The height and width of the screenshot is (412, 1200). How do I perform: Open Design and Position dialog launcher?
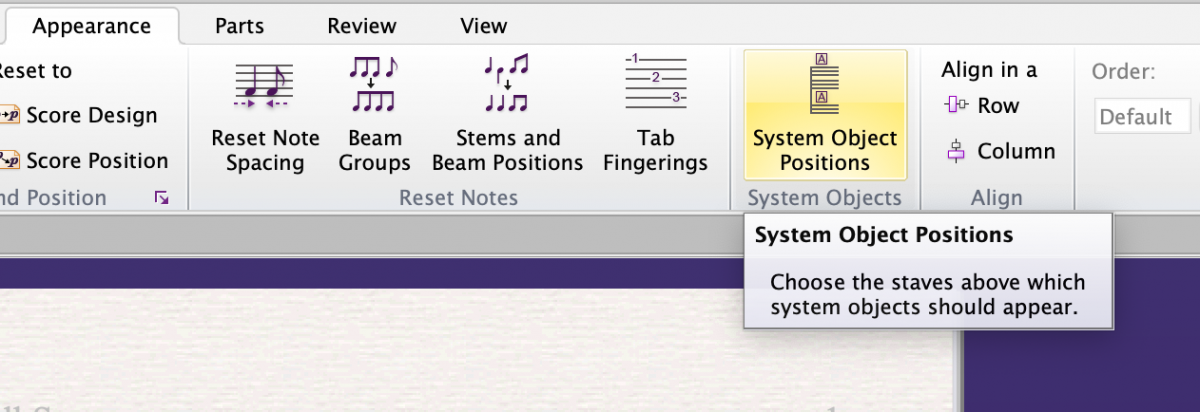click(x=161, y=199)
